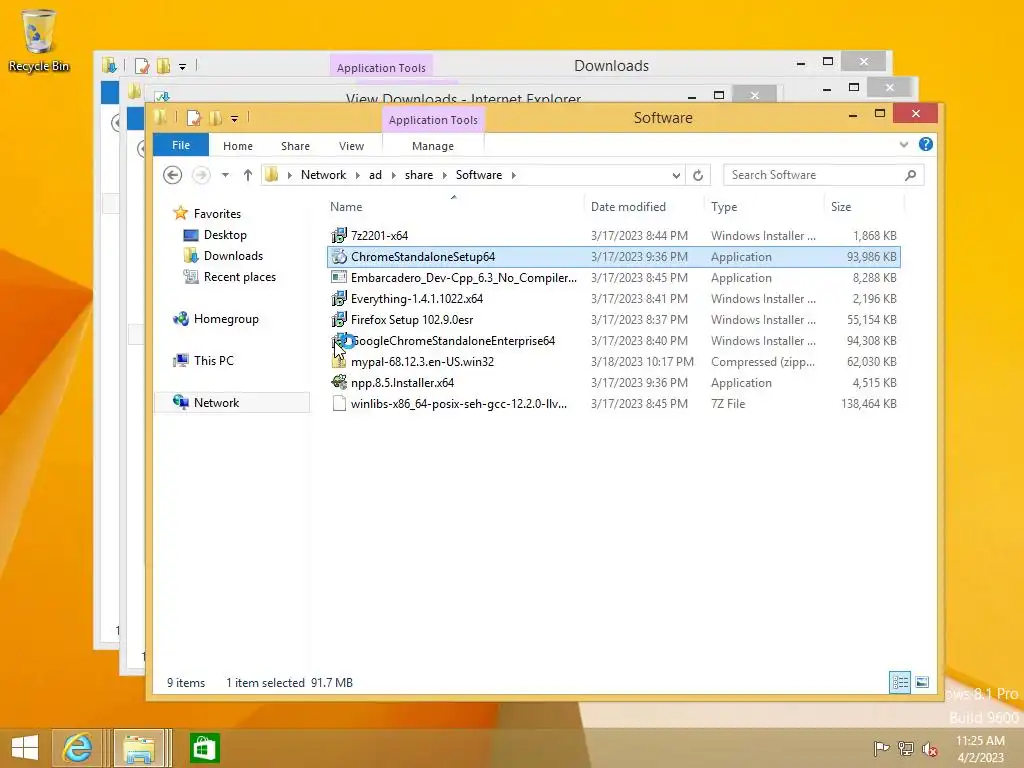Click the ChromeStandaloneSetup64 file icon
This screenshot has width=1024, height=768.
[339, 257]
